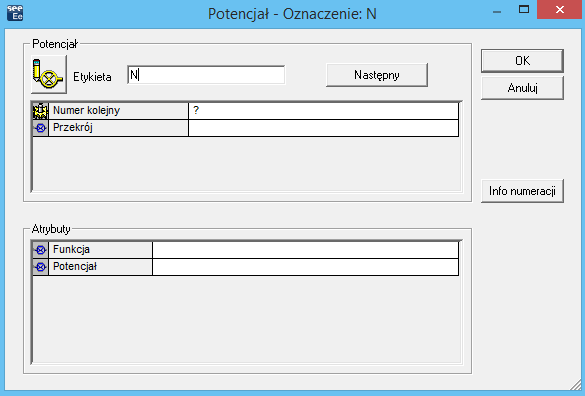Click the See Electrical app icon in title bar

[x=15, y=13]
